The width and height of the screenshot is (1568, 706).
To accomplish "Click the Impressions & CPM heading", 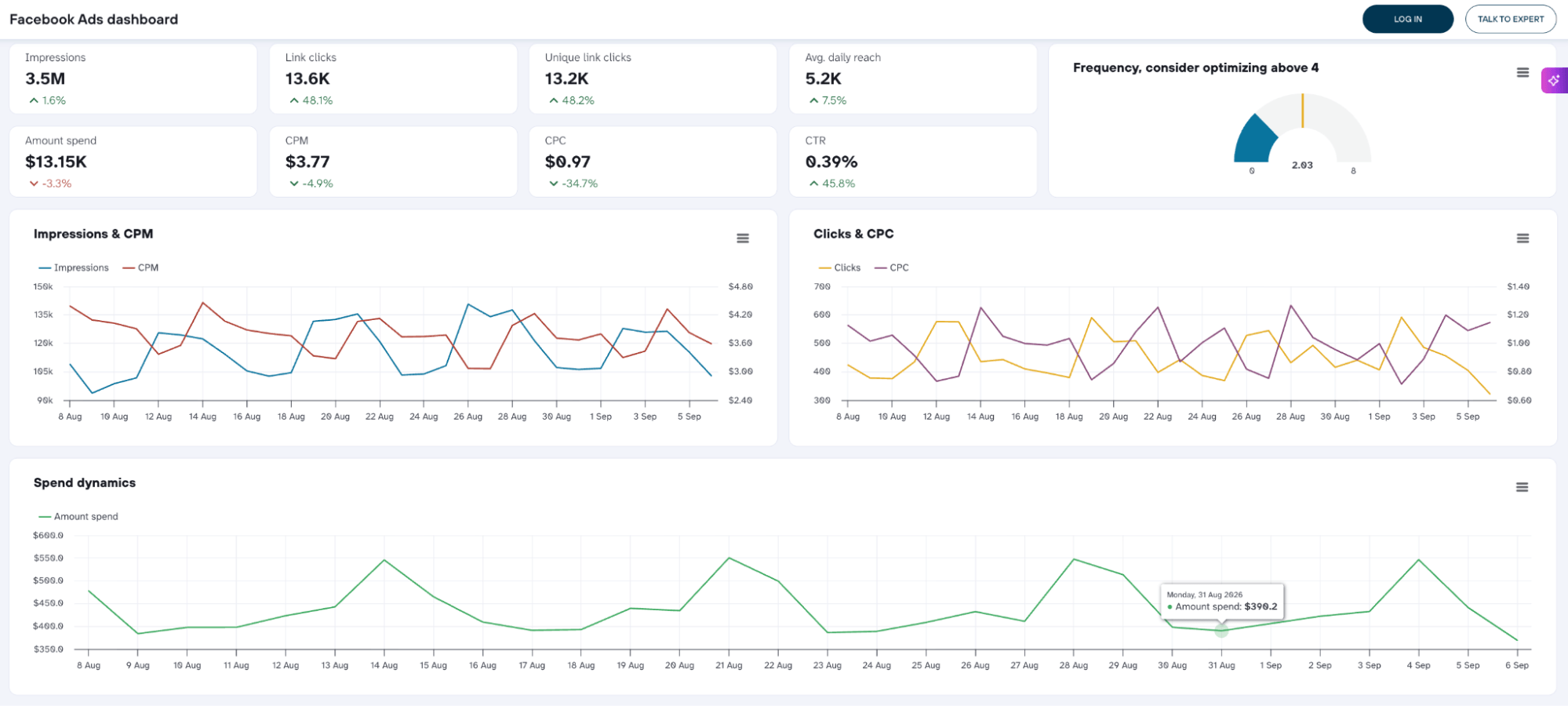I will 93,234.
